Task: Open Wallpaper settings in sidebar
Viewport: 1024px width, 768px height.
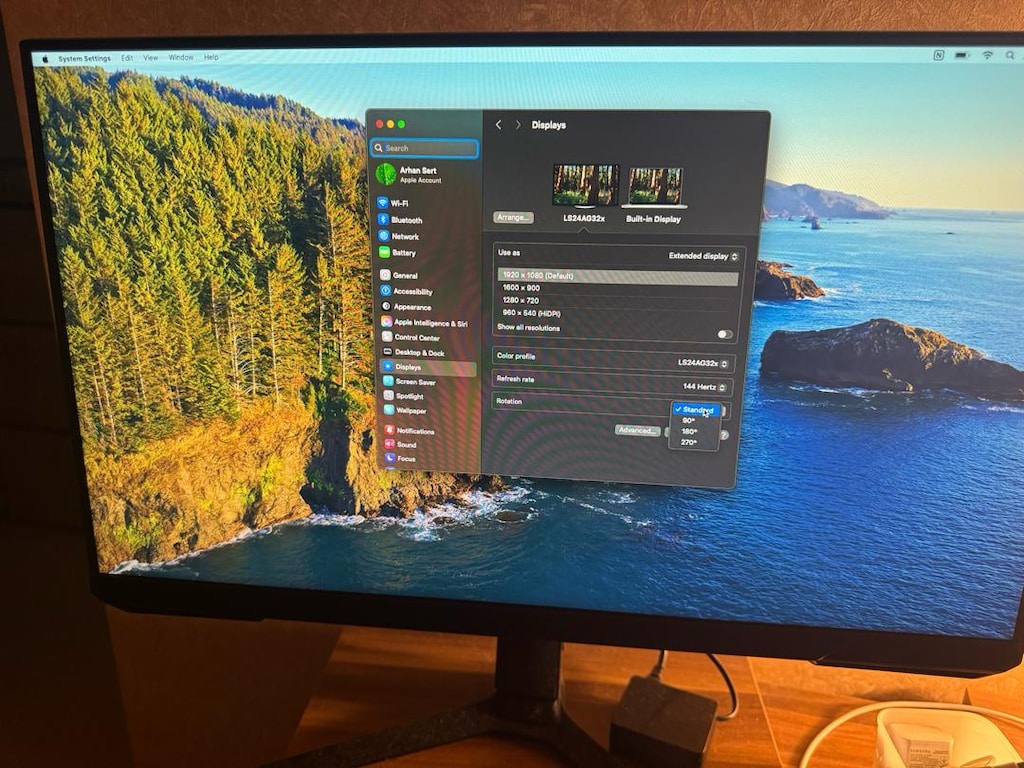Action: point(405,410)
